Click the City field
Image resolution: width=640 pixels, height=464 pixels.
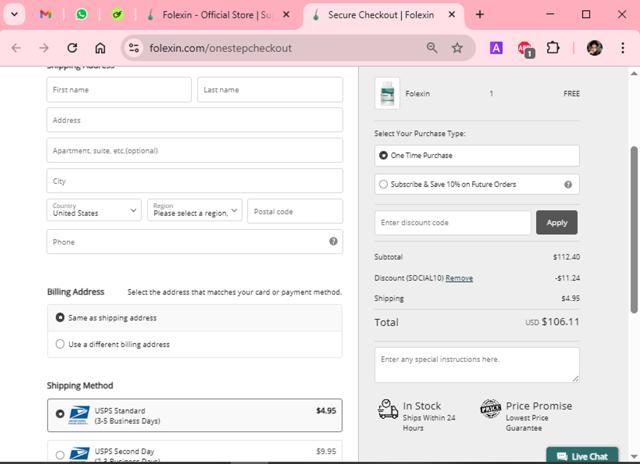195,181
